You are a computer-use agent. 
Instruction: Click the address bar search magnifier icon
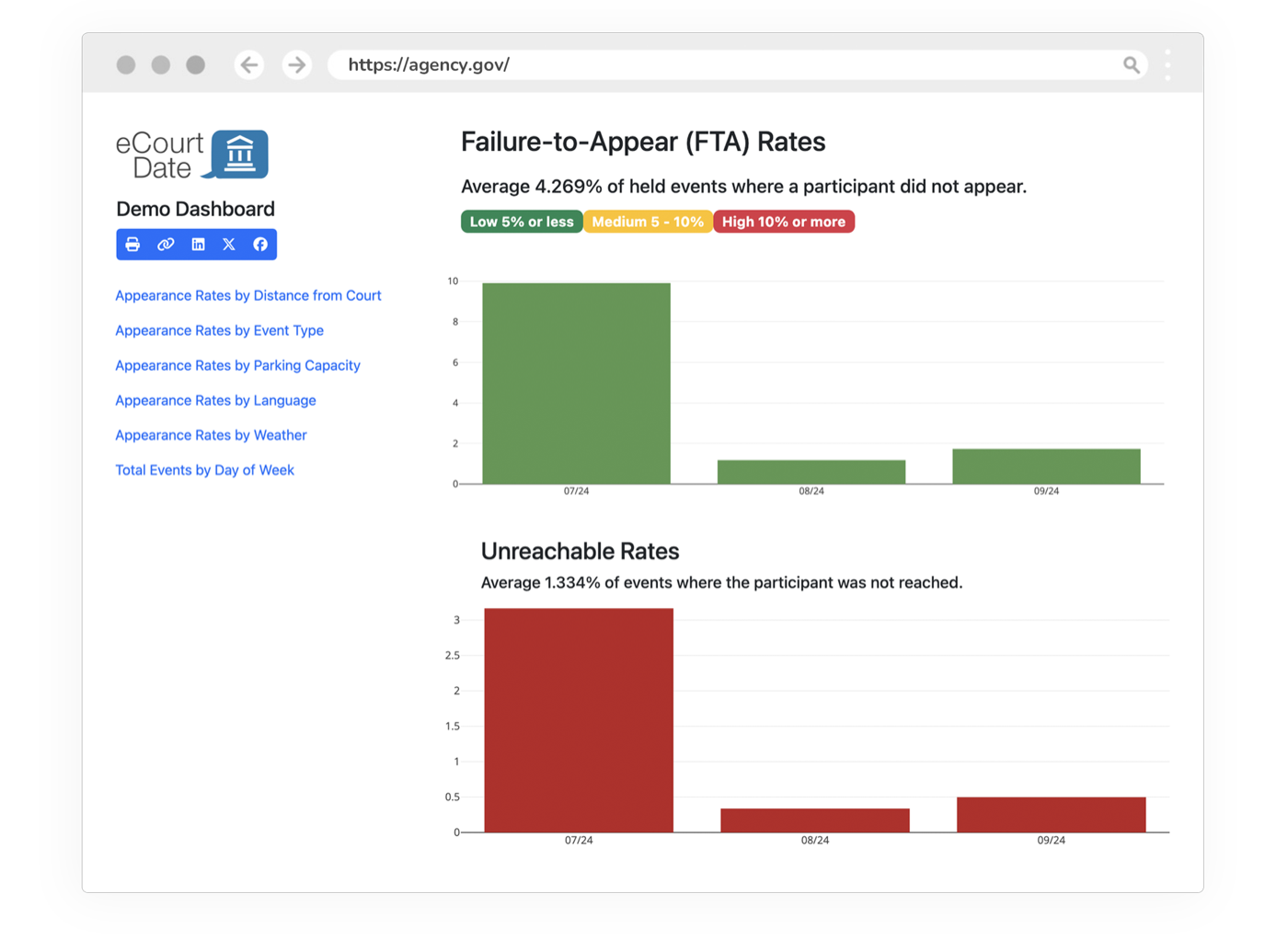(x=1132, y=64)
